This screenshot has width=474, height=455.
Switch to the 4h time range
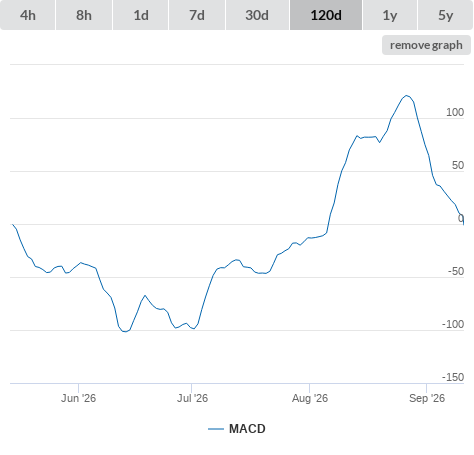click(x=28, y=15)
